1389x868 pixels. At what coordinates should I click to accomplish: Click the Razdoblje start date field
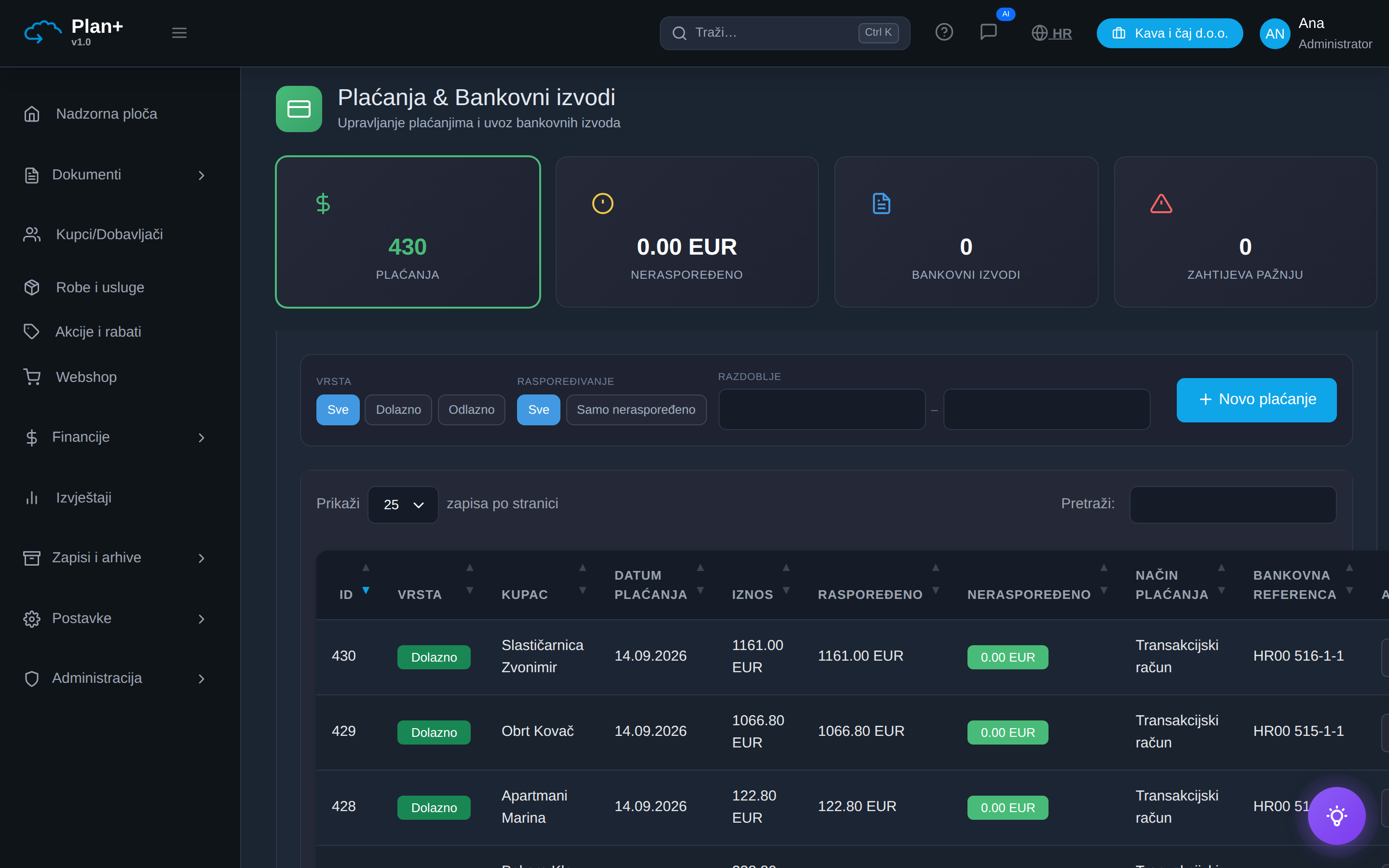click(822, 409)
